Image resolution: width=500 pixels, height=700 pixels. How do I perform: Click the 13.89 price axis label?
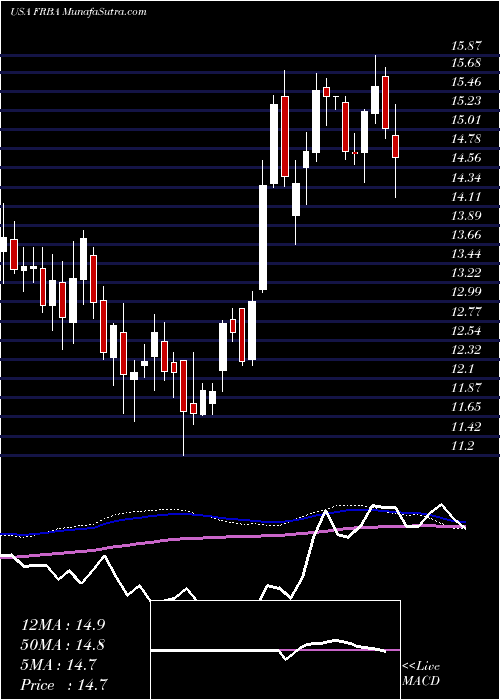(466, 216)
